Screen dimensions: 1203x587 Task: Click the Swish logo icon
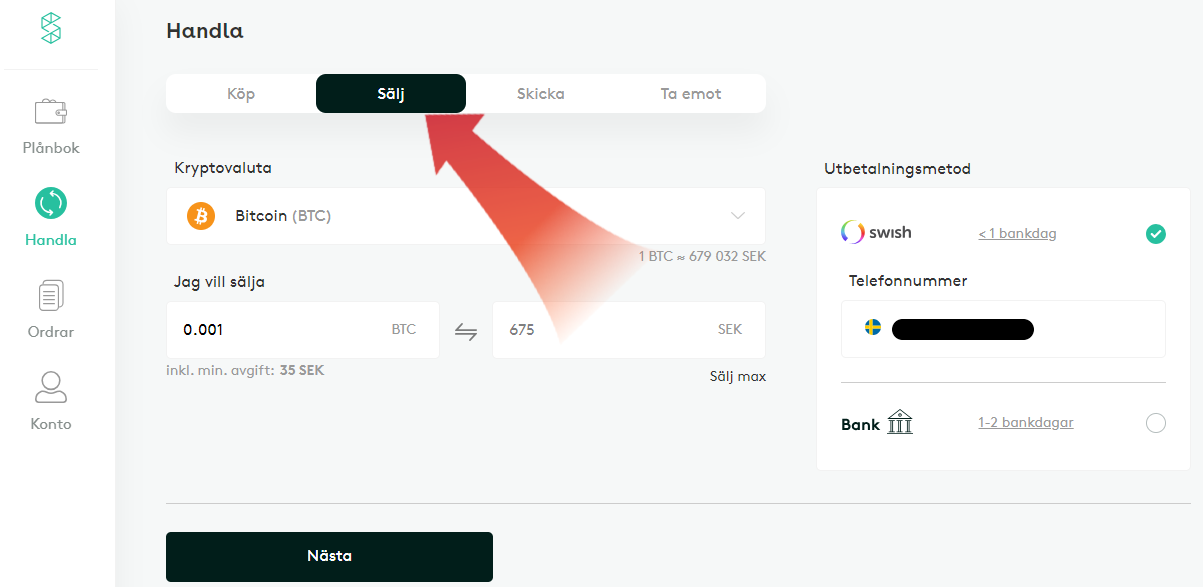853,233
